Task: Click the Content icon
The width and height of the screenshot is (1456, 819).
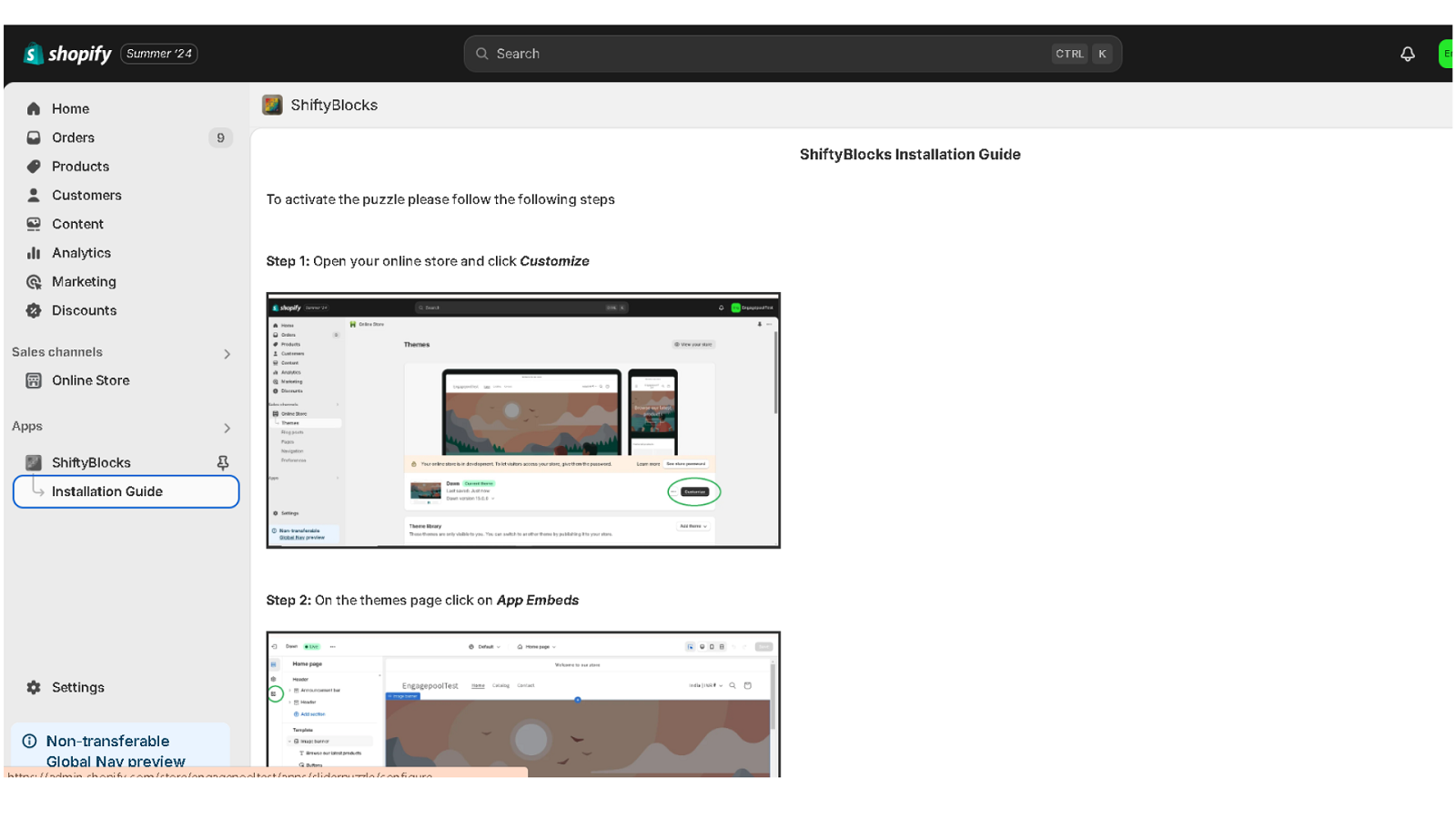Action: (x=34, y=224)
